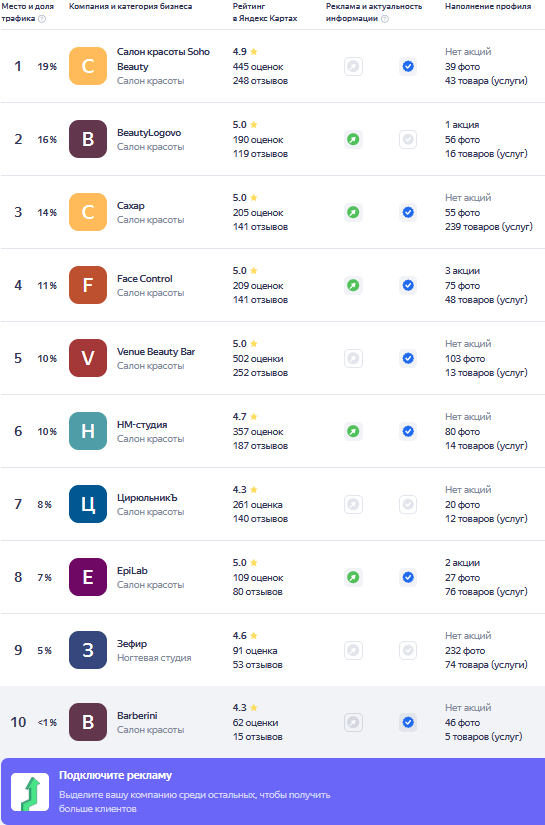The height and width of the screenshot is (825, 545).
Task: Open help icon beside 'информации' column header
Action: 385,18
